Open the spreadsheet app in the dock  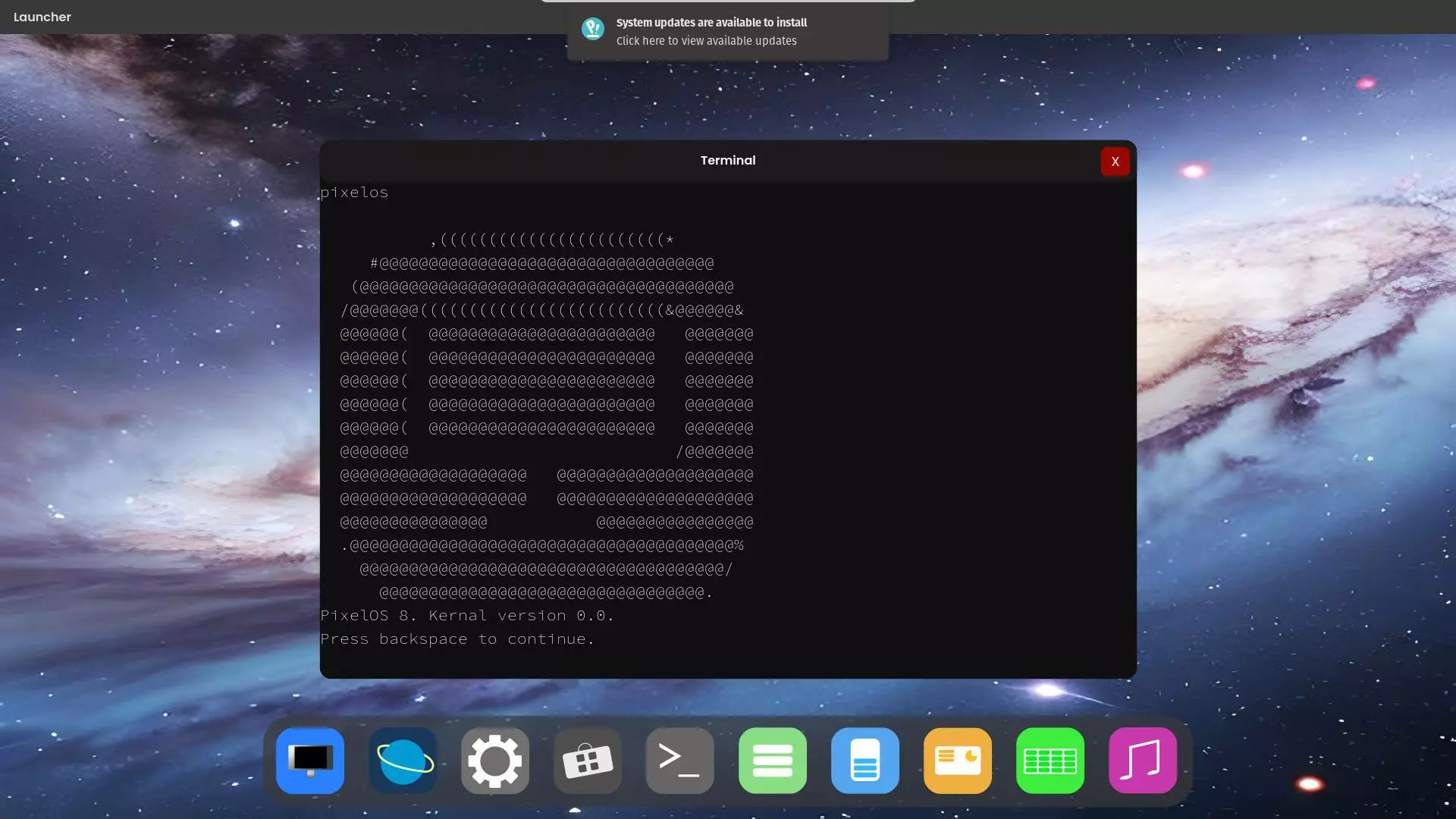(x=1050, y=761)
